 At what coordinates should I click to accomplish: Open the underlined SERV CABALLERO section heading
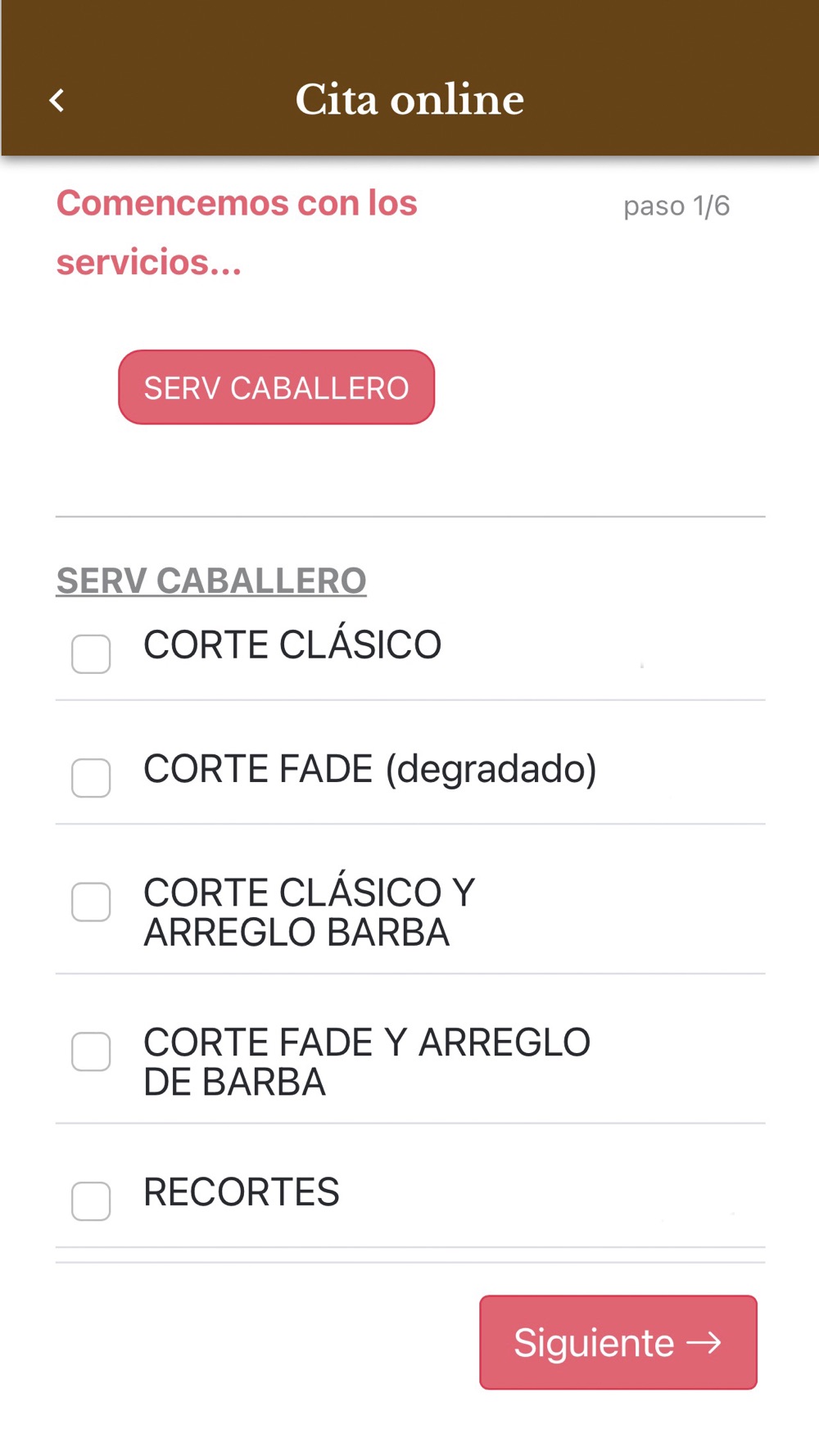pyautogui.click(x=211, y=581)
